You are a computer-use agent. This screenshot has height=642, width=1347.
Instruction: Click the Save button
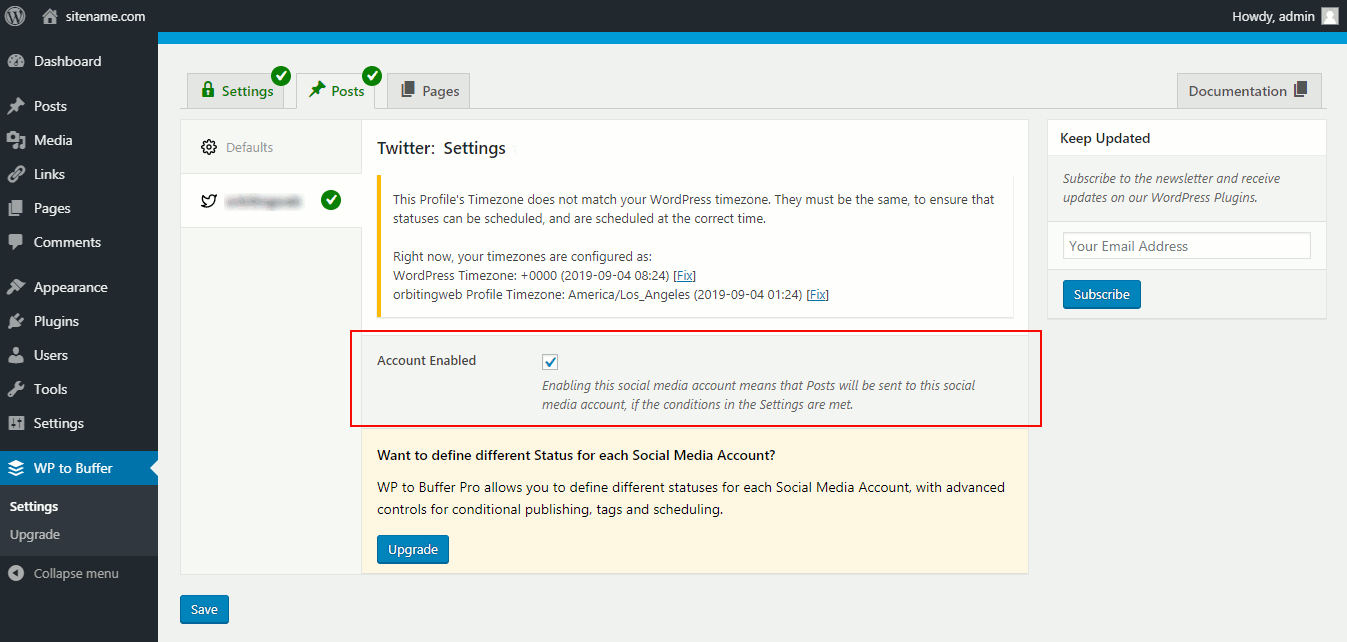pyautogui.click(x=204, y=610)
